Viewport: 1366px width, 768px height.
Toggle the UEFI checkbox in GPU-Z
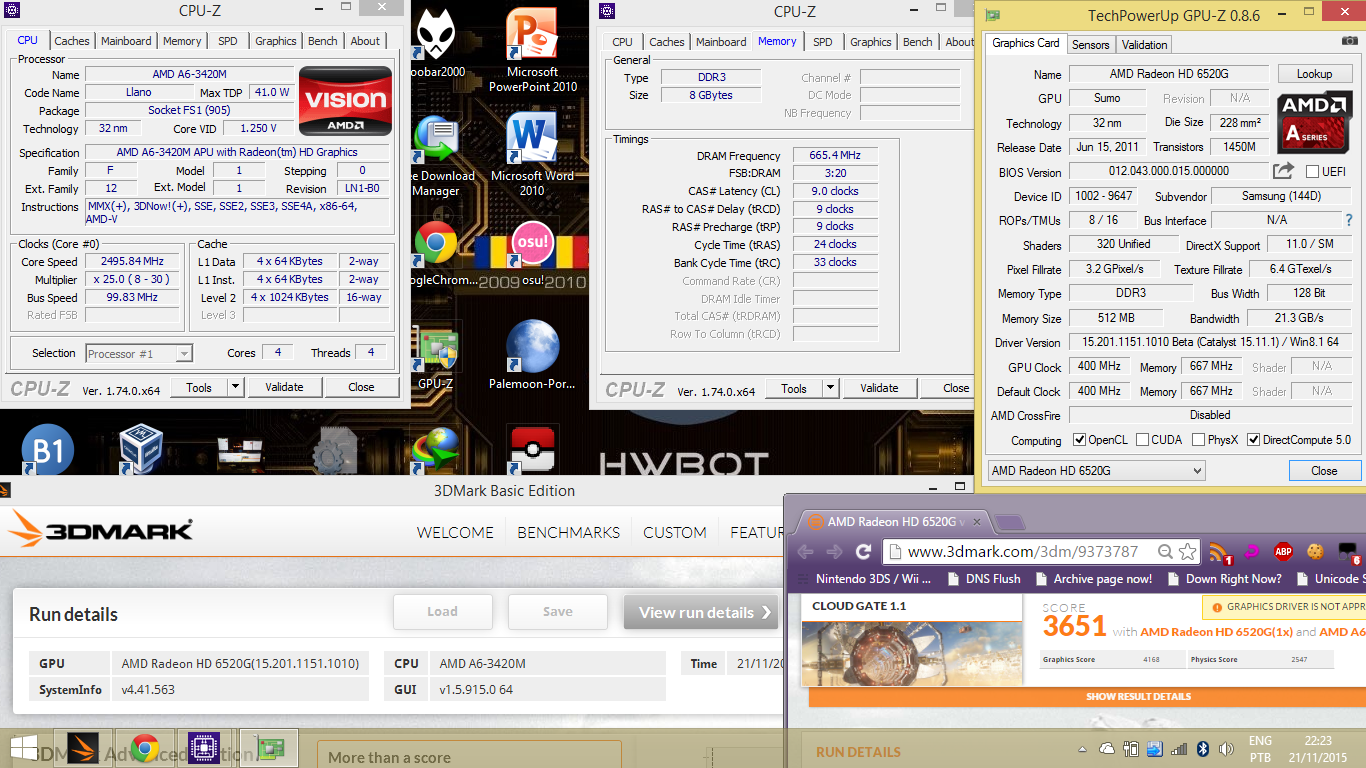[1313, 172]
